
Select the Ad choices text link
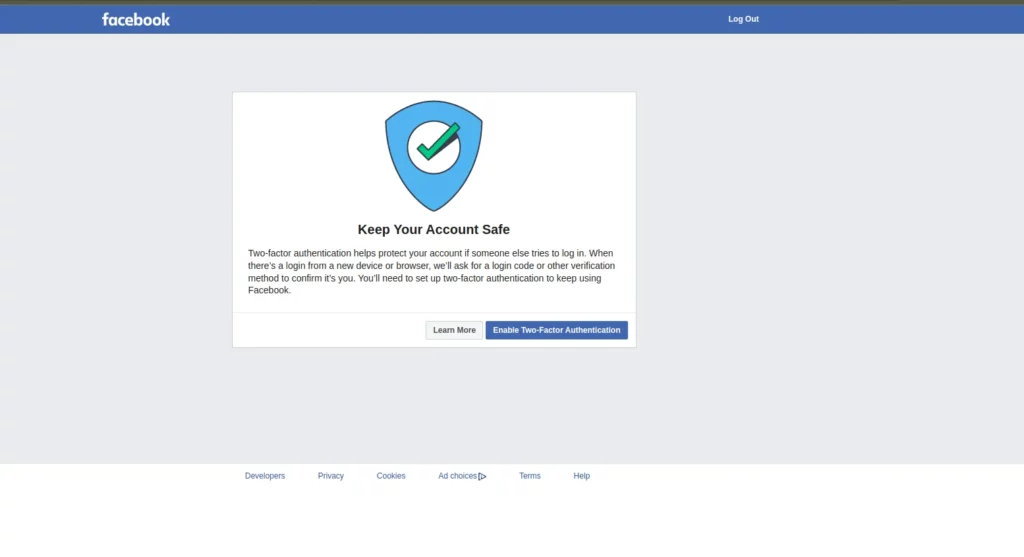click(x=457, y=476)
